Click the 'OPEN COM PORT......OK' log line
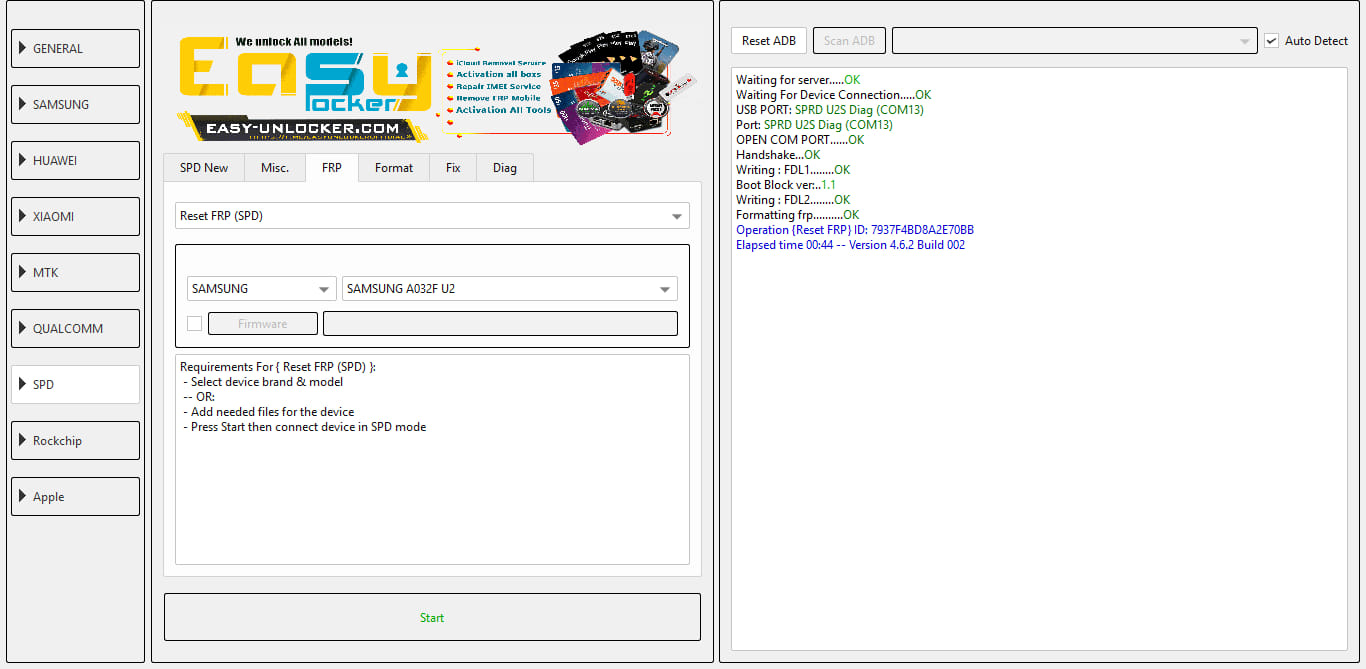1366x669 pixels. (800, 140)
